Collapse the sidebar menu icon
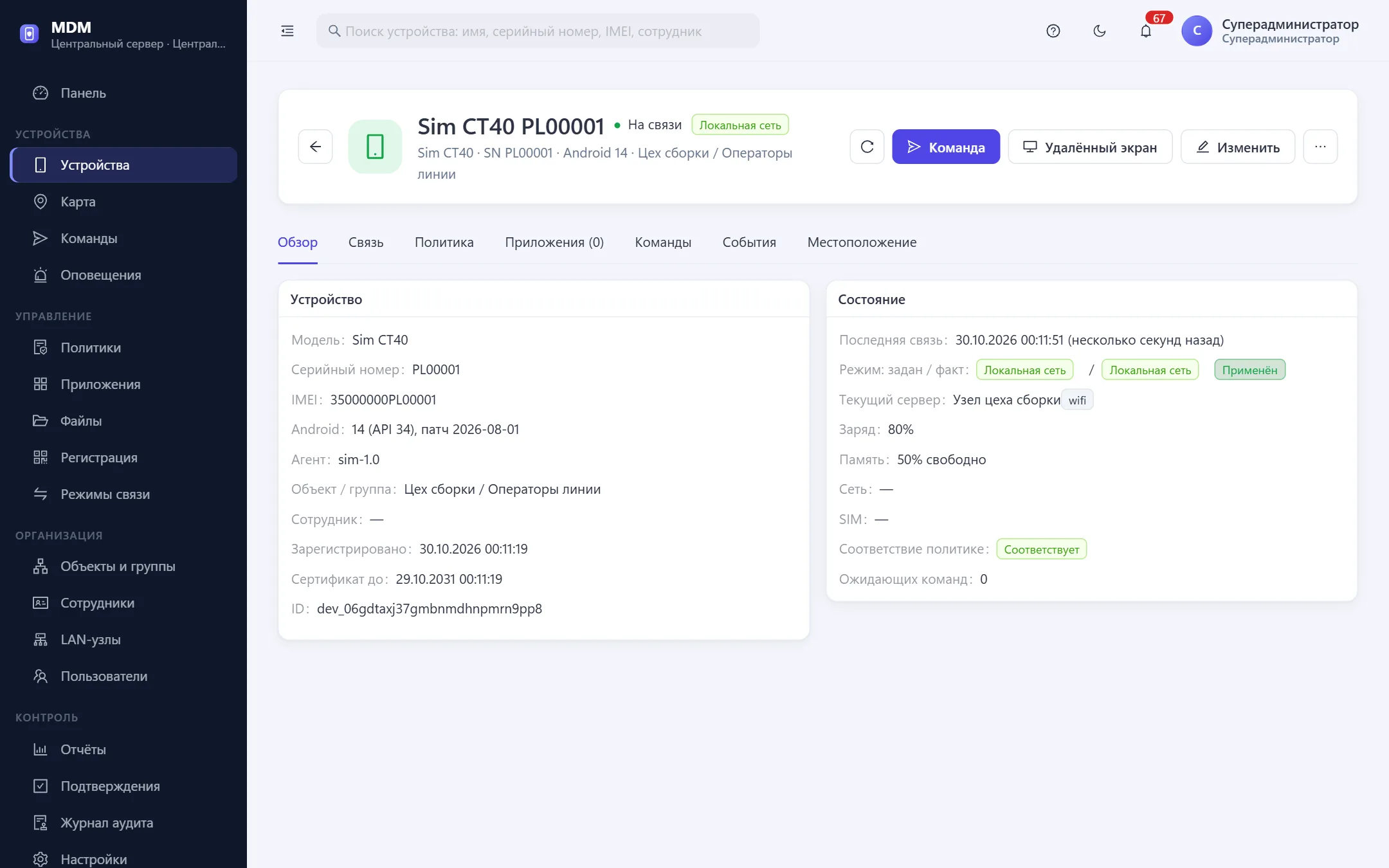The image size is (1389, 868). [x=287, y=31]
